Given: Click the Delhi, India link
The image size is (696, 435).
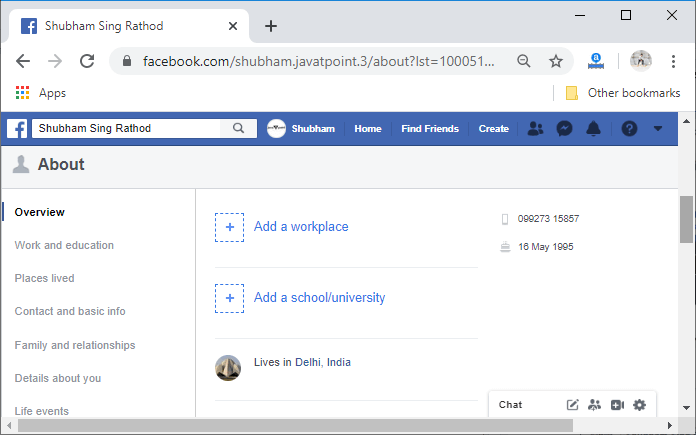Looking at the screenshot, I should [323, 362].
